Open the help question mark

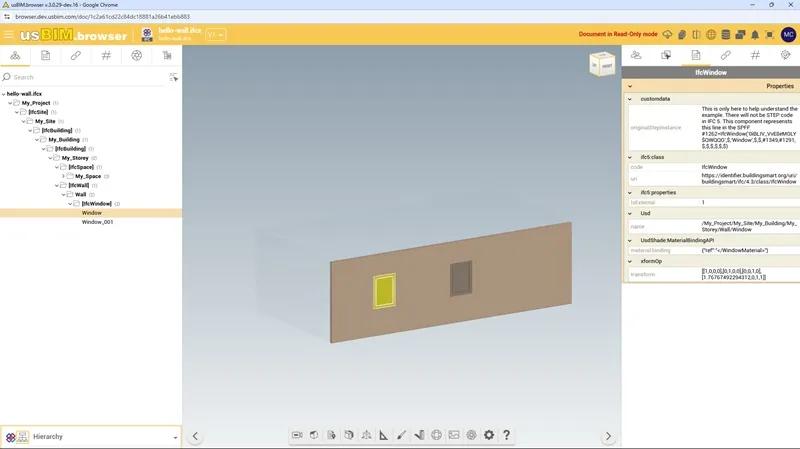(x=506, y=435)
